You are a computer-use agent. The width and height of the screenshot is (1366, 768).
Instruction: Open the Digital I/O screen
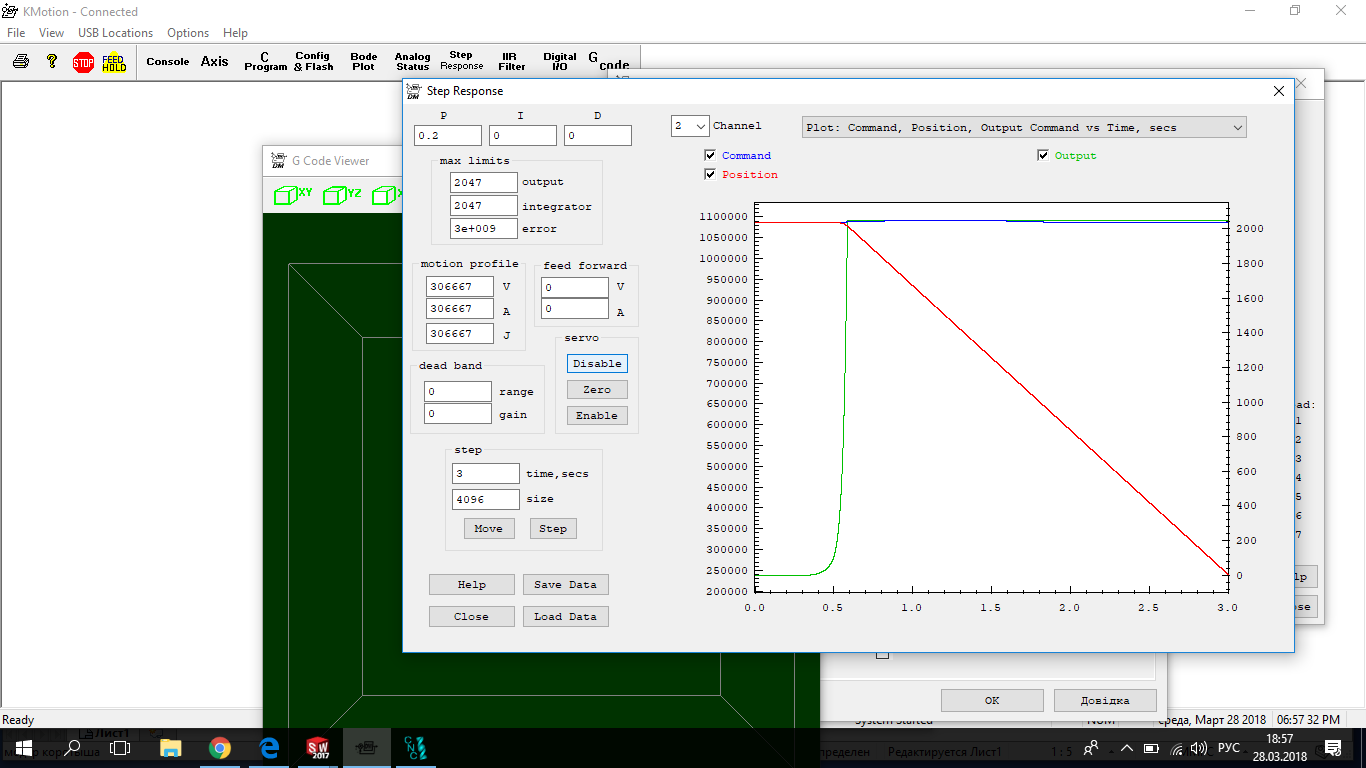560,62
